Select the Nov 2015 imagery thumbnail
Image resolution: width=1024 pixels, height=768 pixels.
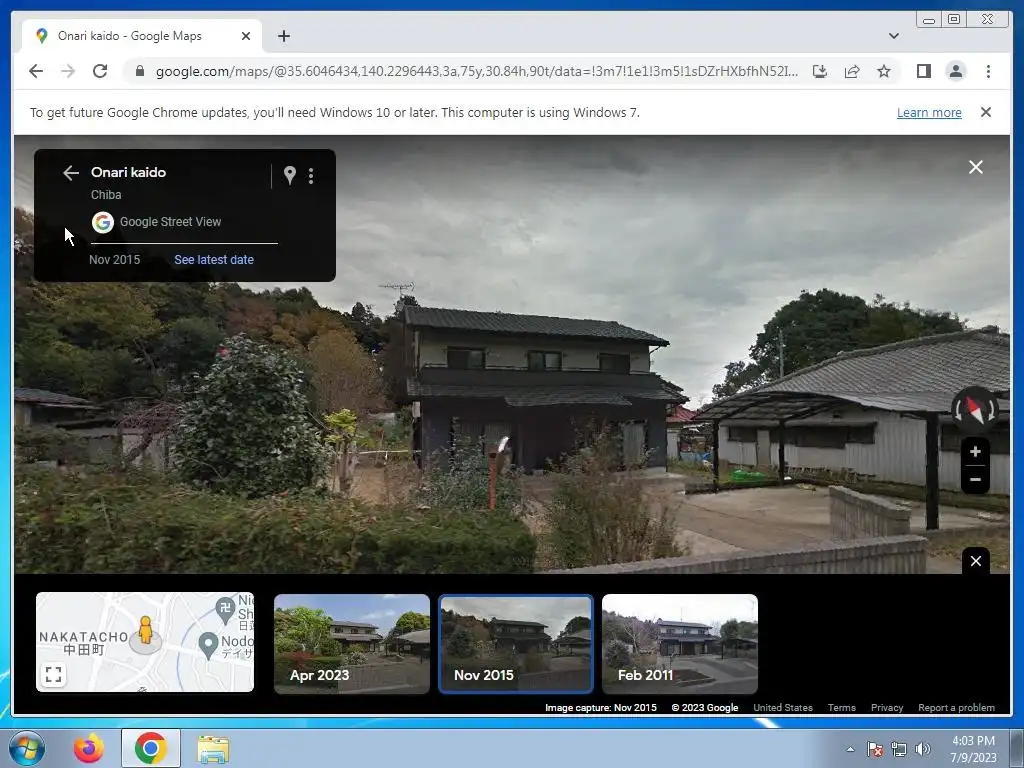tap(516, 643)
